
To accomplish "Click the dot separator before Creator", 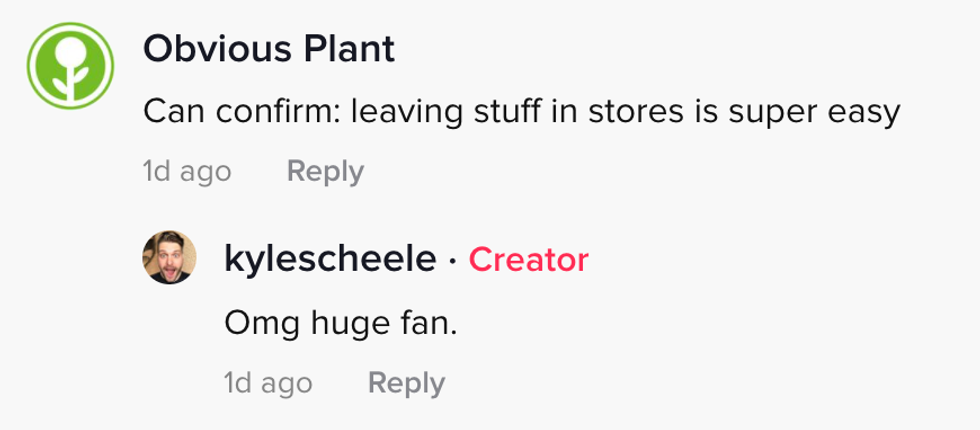I will click(452, 261).
